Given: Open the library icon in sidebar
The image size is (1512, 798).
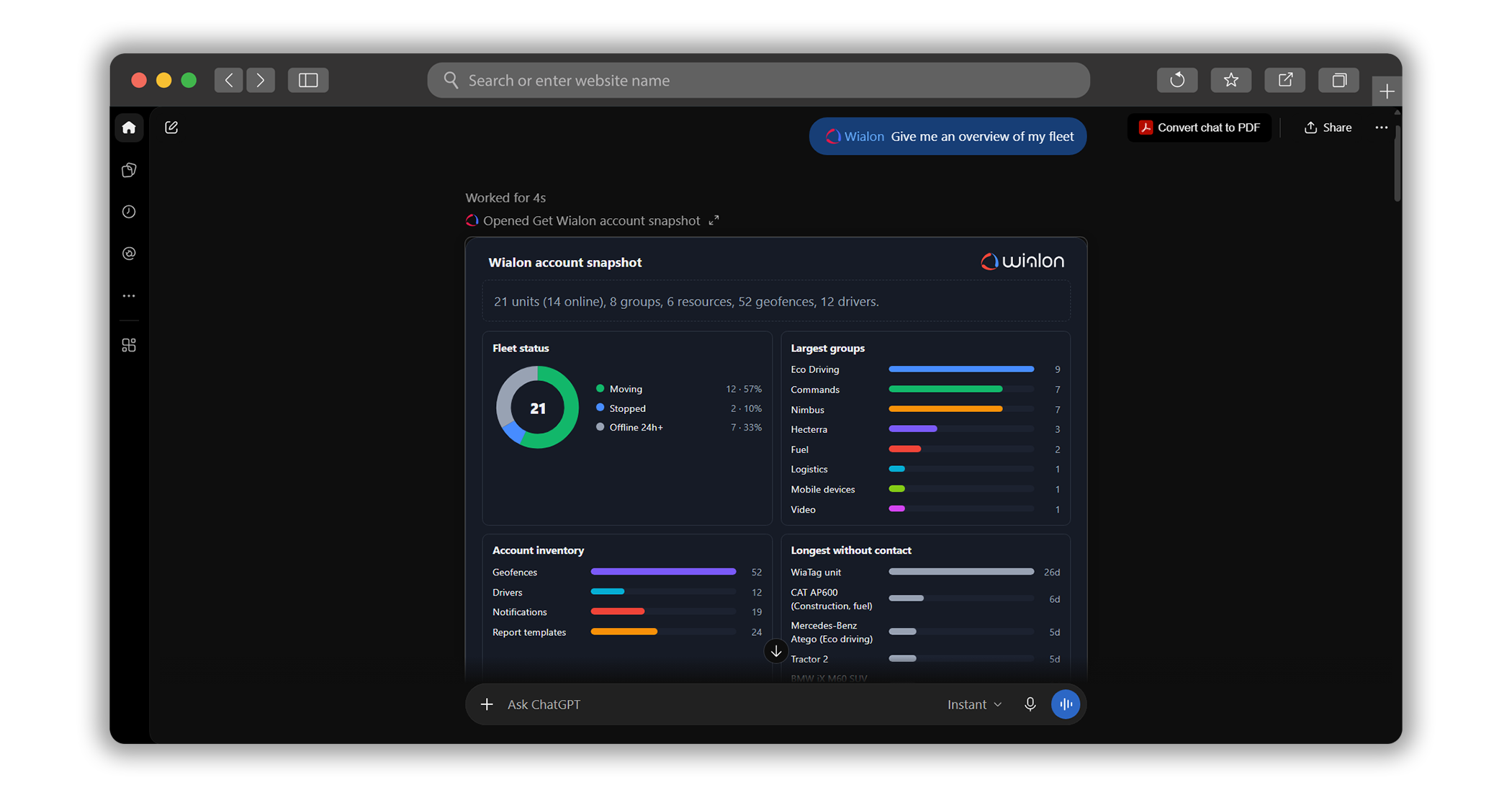Looking at the screenshot, I should (x=129, y=170).
